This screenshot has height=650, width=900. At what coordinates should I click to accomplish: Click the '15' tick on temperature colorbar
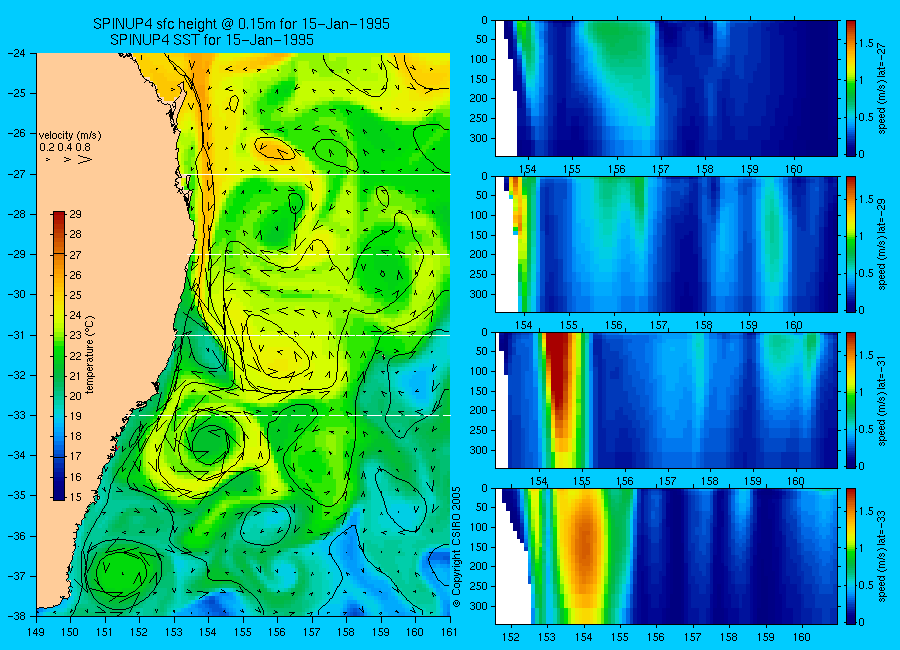point(75,497)
